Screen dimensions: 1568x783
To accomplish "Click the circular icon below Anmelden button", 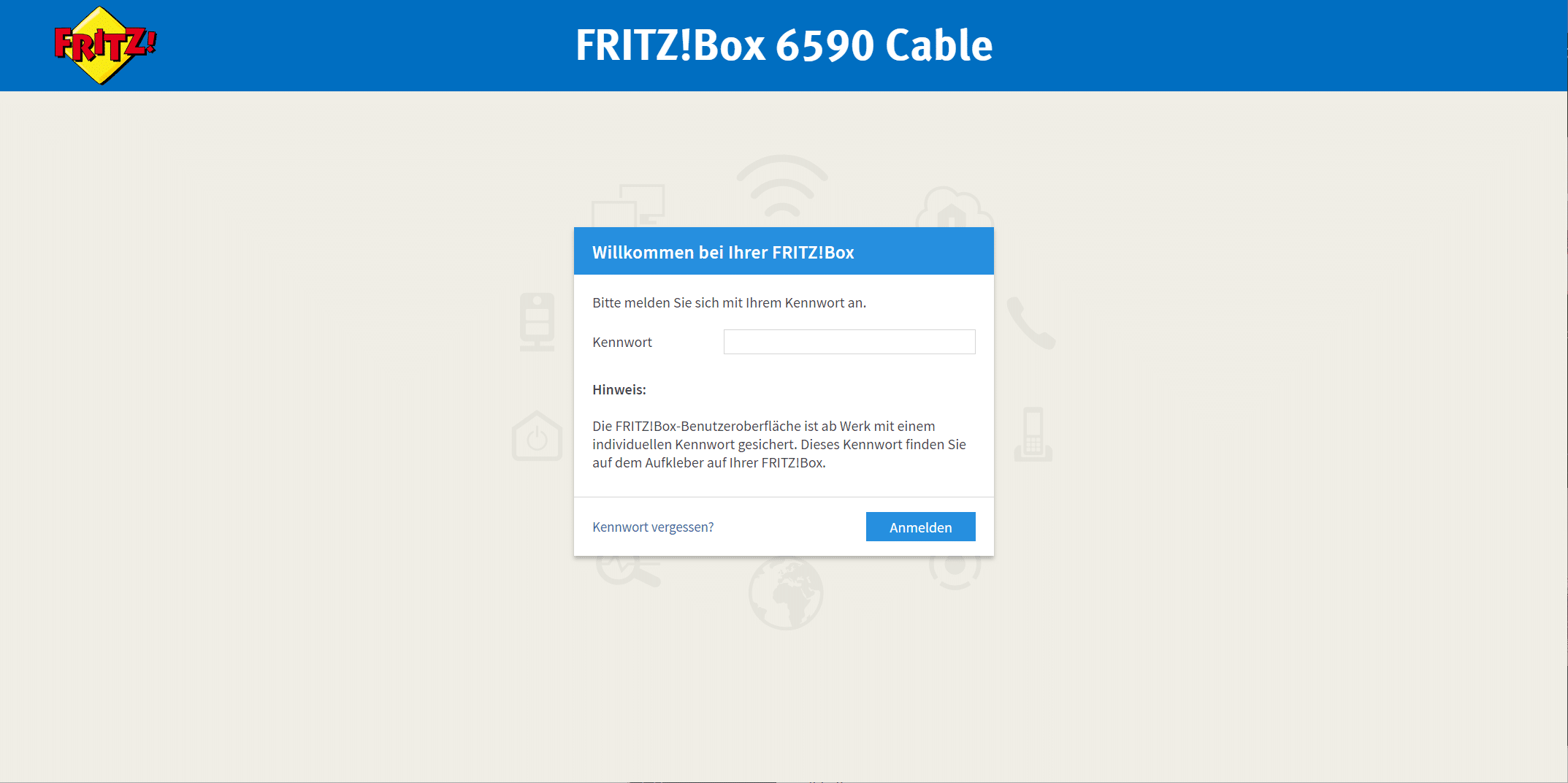I will pyautogui.click(x=955, y=572).
